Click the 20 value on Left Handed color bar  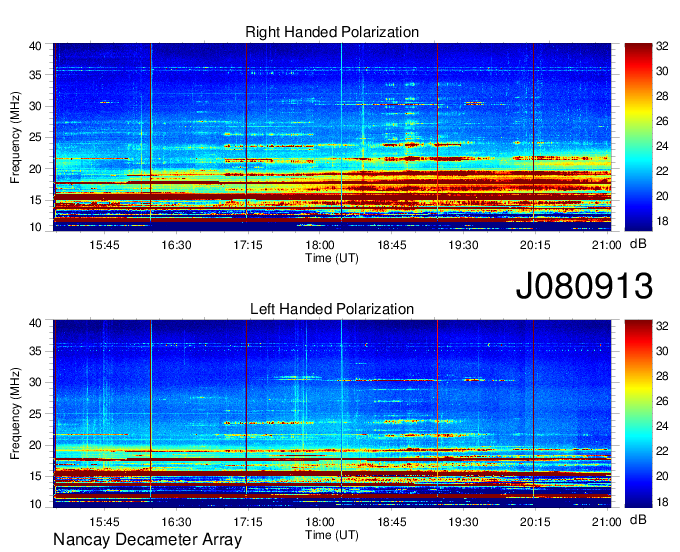click(662, 476)
